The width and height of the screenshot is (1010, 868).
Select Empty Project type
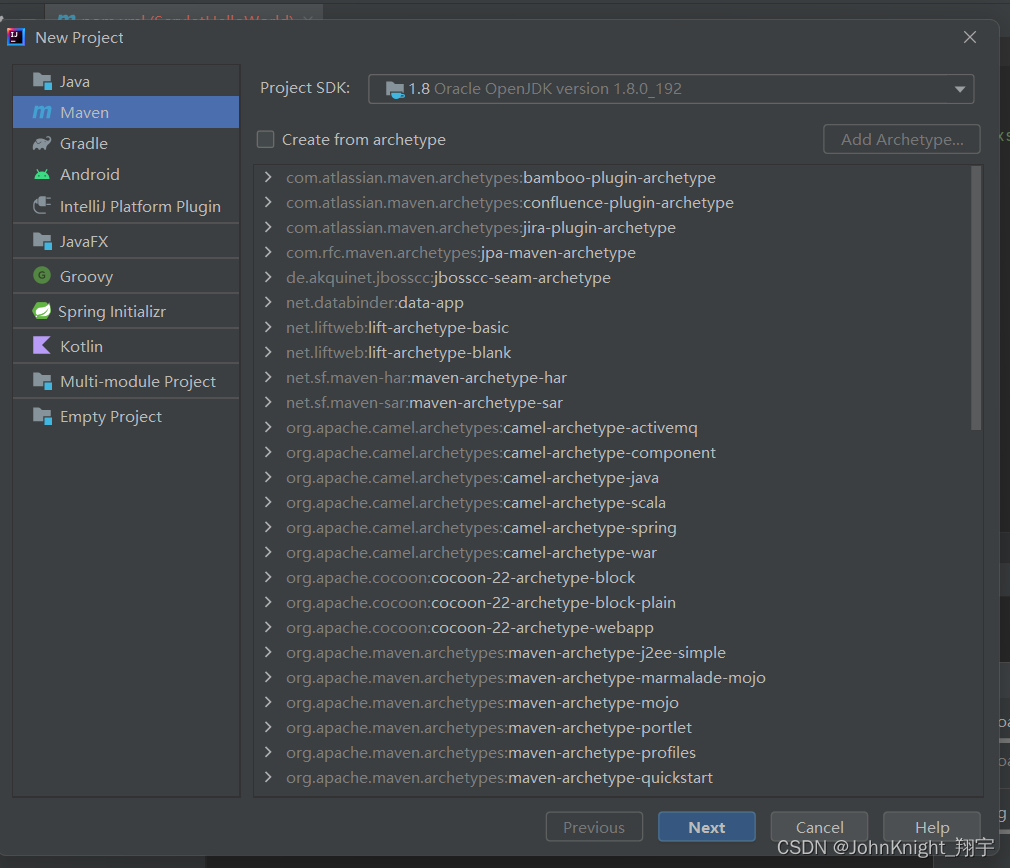(126, 417)
